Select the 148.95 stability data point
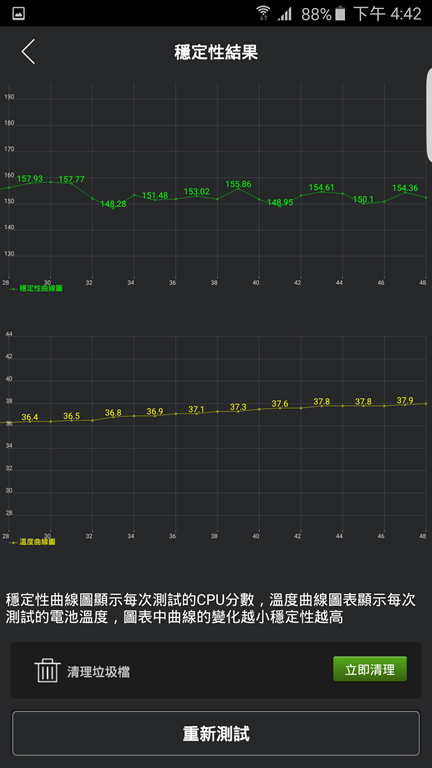 pyautogui.click(x=280, y=202)
